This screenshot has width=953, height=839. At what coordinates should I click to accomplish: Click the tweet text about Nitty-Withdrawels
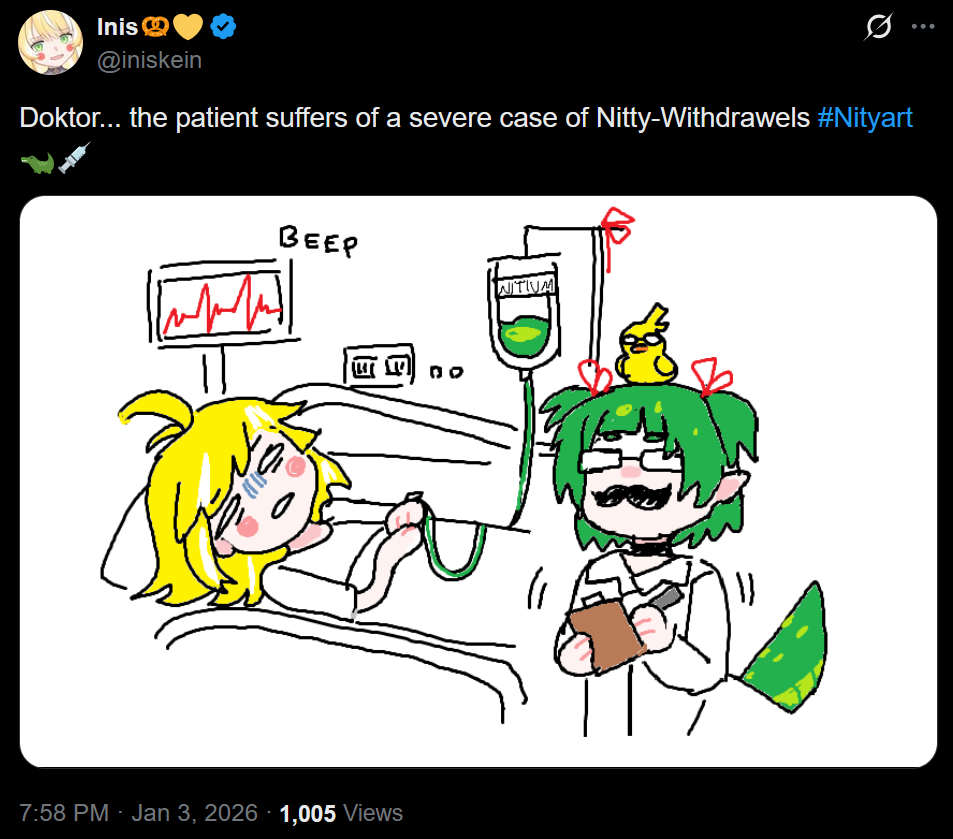[415, 117]
